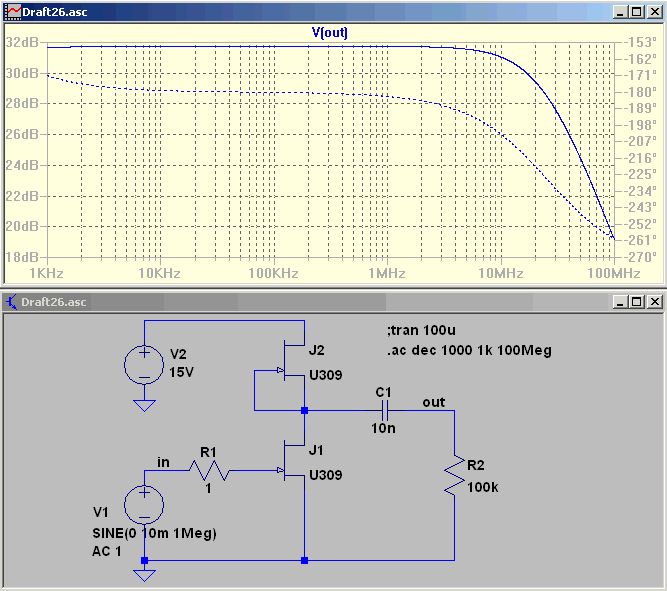Close the waveform plot window
Screen dimensions: 667x591
655,12
